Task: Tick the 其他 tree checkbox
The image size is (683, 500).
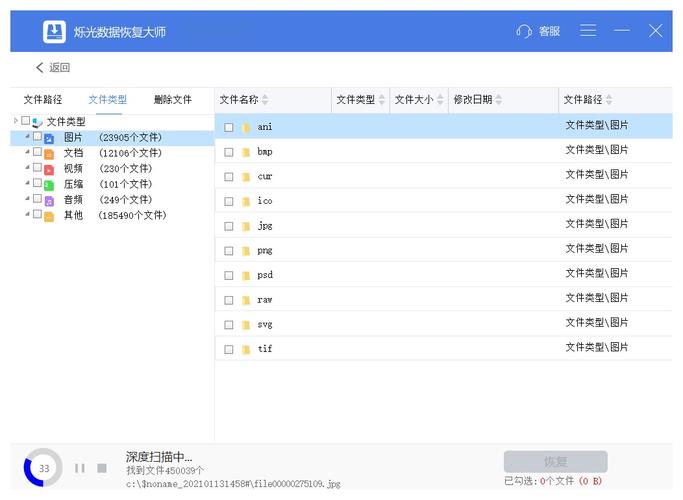Action: point(37,214)
